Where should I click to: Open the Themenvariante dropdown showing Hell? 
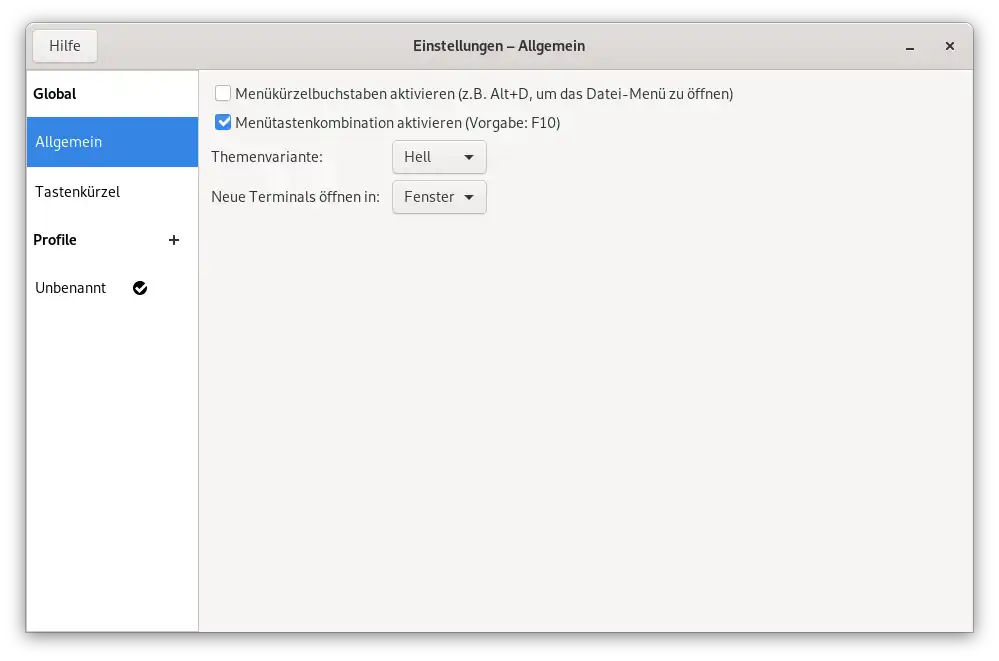[x=439, y=157]
